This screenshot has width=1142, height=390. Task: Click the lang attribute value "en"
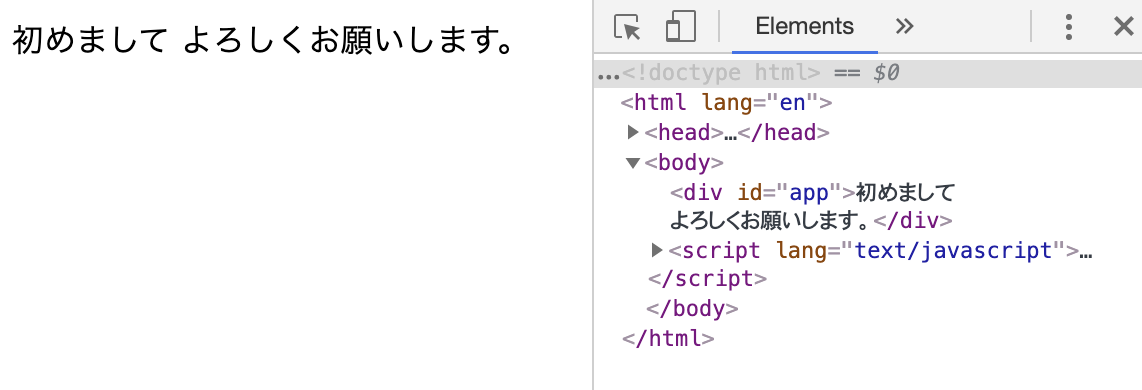click(792, 103)
